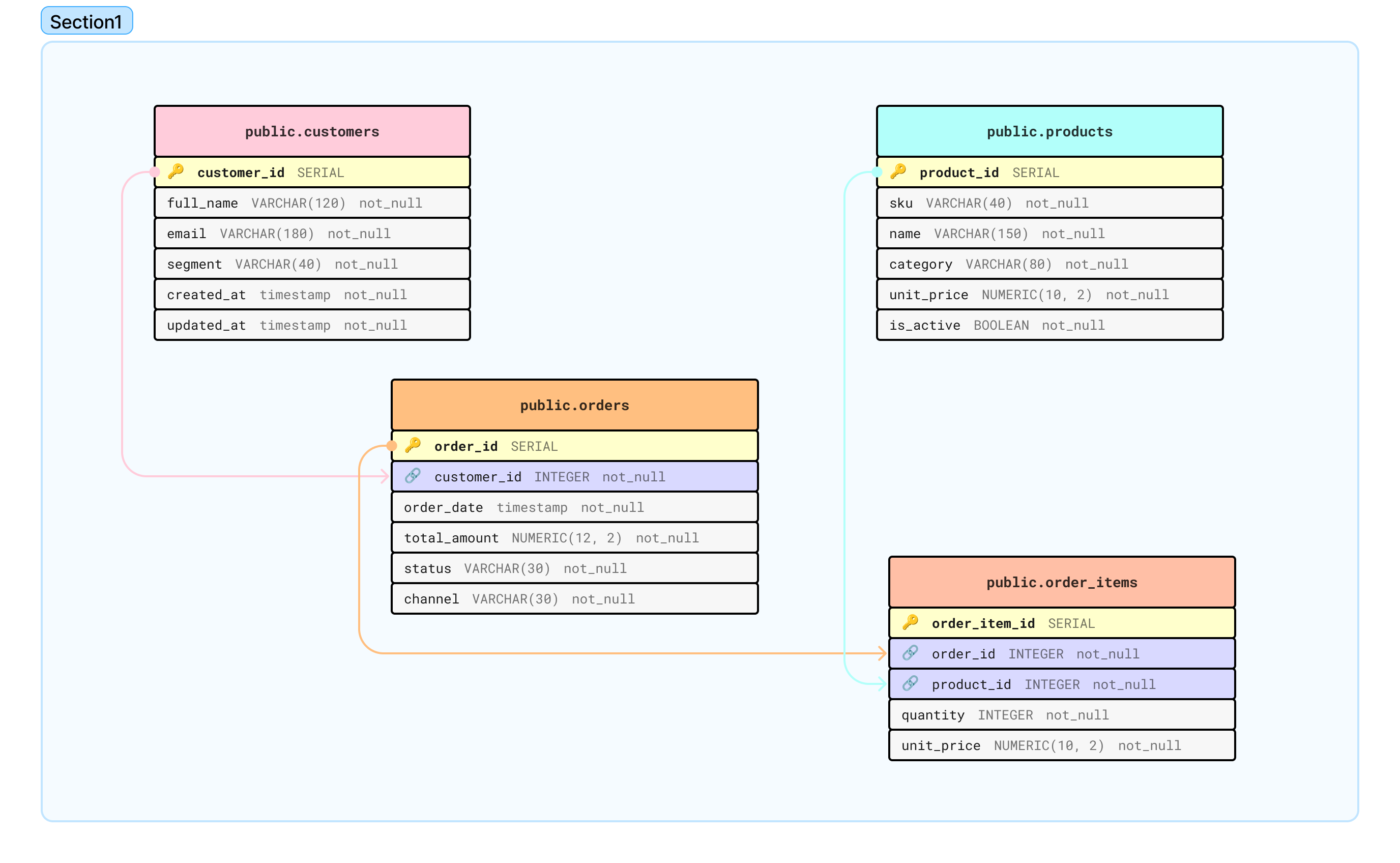This screenshot has width=1400, height=863.
Task: Click the product_id primary key icon
Action: [x=898, y=171]
